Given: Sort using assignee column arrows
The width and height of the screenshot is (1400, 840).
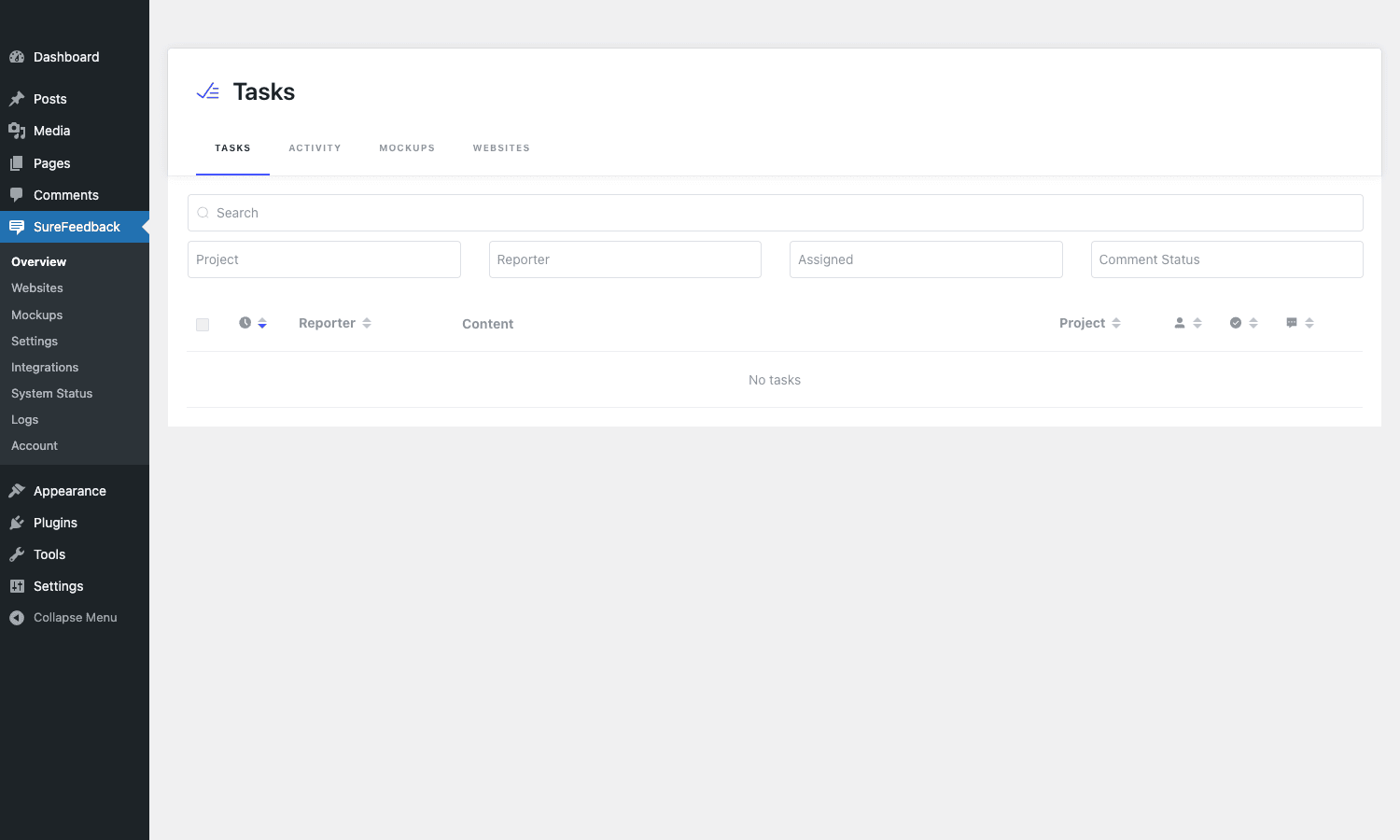Looking at the screenshot, I should (1197, 323).
